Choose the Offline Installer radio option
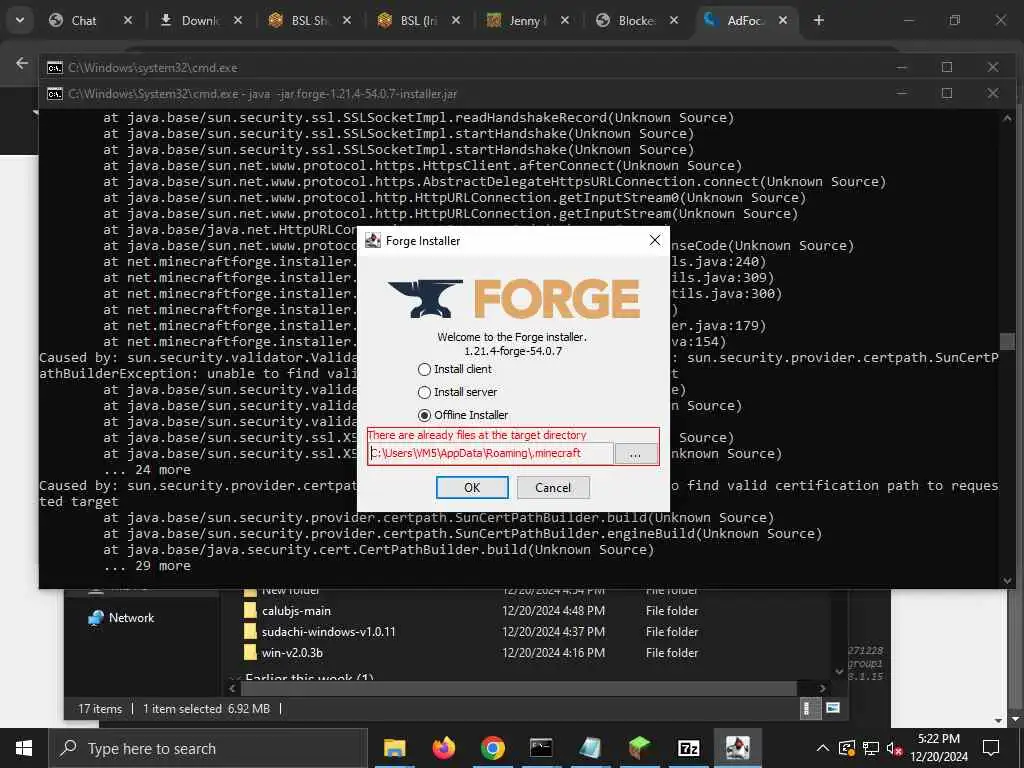Viewport: 1024px width, 768px height. click(x=424, y=415)
